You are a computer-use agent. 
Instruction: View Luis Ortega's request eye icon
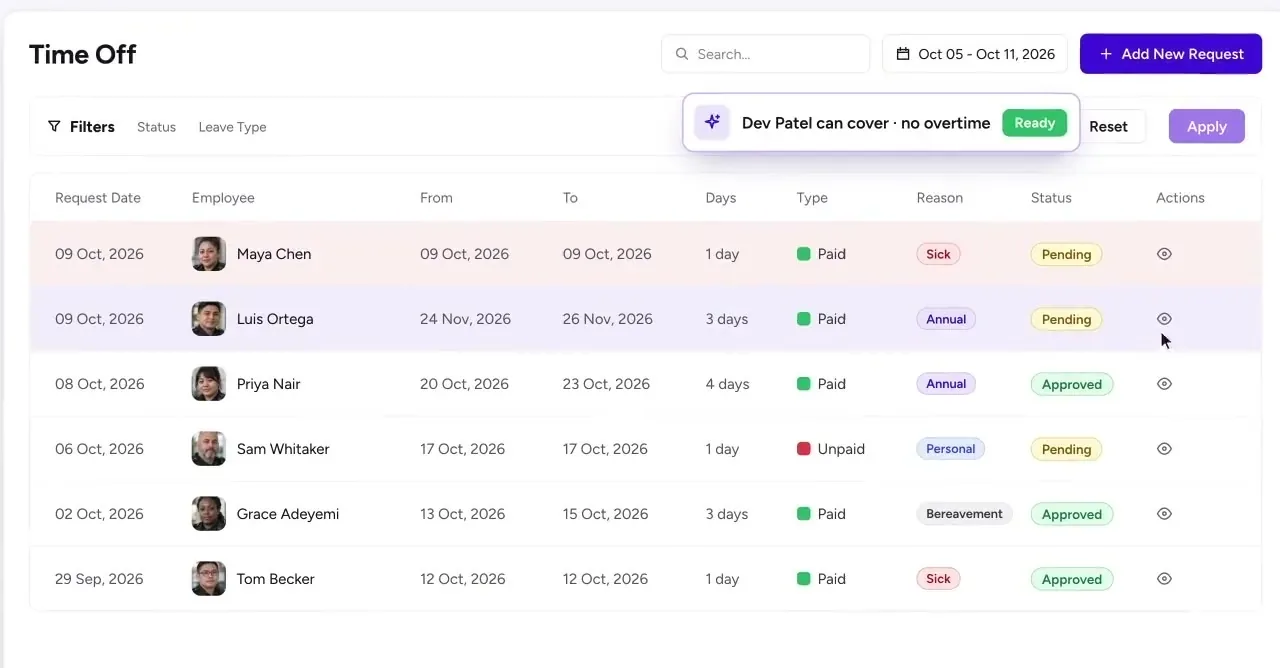(x=1164, y=319)
